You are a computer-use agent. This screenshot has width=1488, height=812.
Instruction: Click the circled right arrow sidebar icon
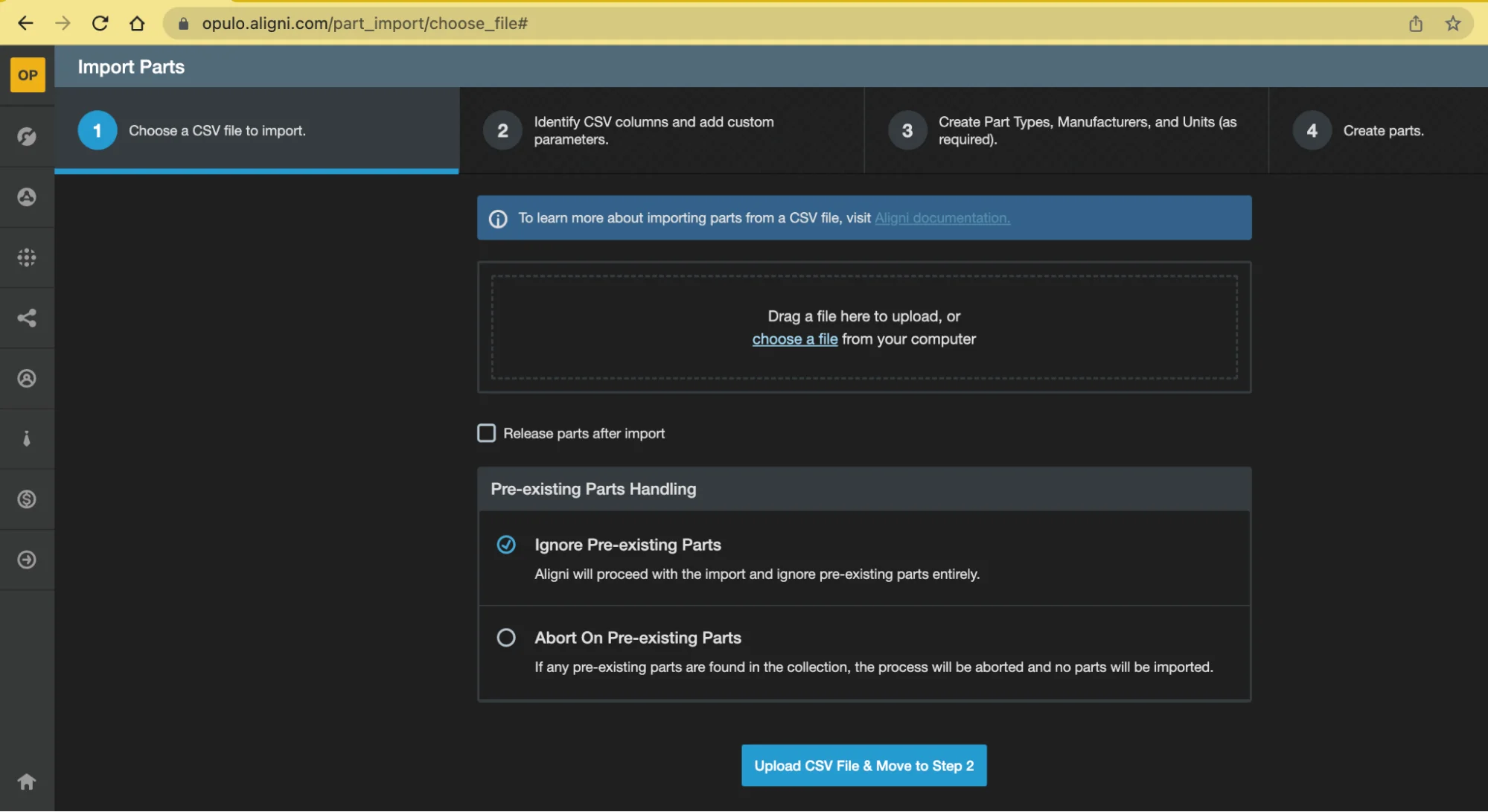pyautogui.click(x=27, y=560)
